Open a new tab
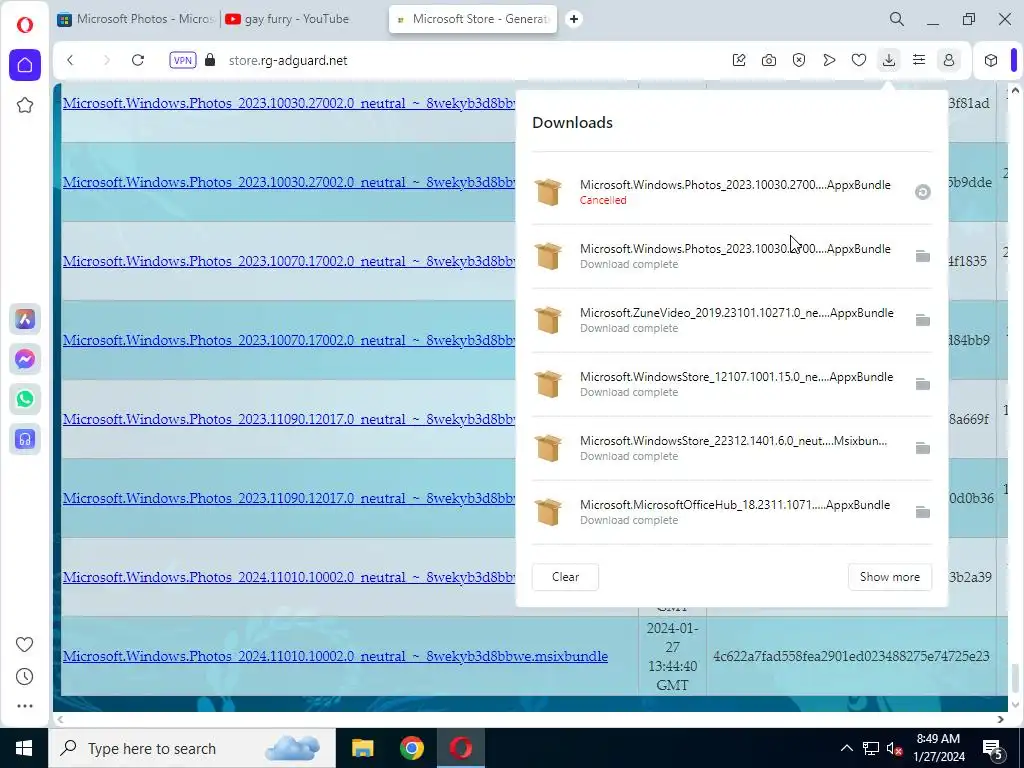1024x768 pixels. [573, 19]
